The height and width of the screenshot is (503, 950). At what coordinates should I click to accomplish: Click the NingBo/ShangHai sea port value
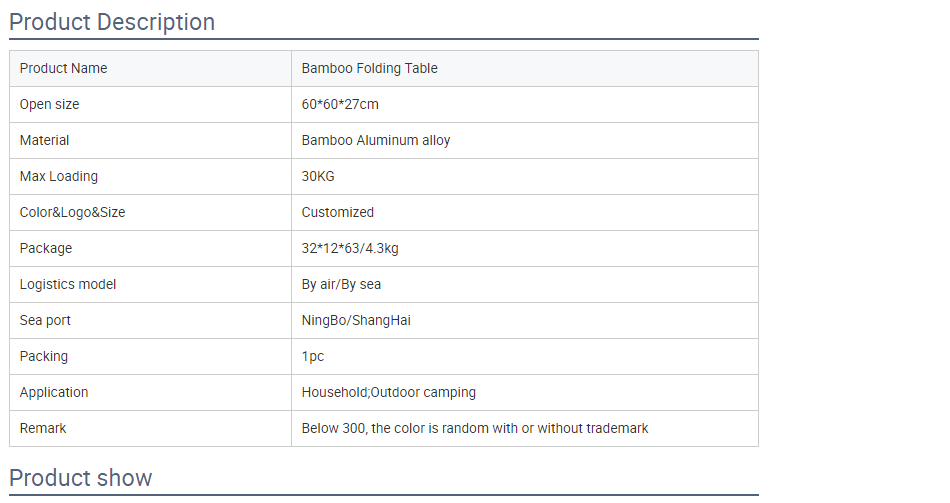(356, 321)
